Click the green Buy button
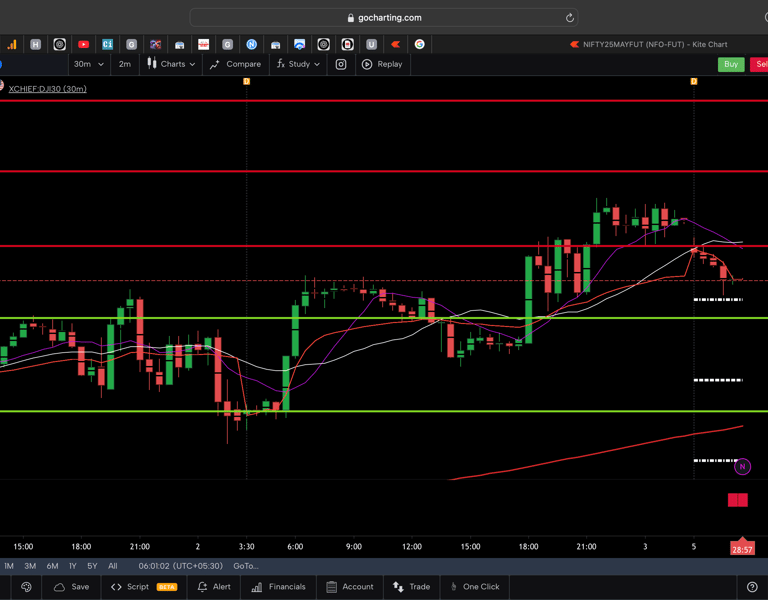This screenshot has width=768, height=600. pyautogui.click(x=731, y=64)
